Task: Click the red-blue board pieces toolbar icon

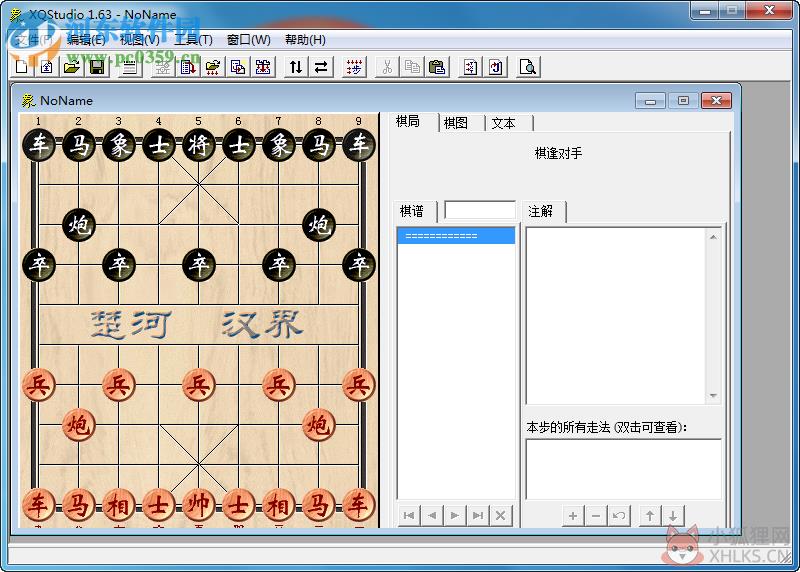Action: (x=263, y=67)
